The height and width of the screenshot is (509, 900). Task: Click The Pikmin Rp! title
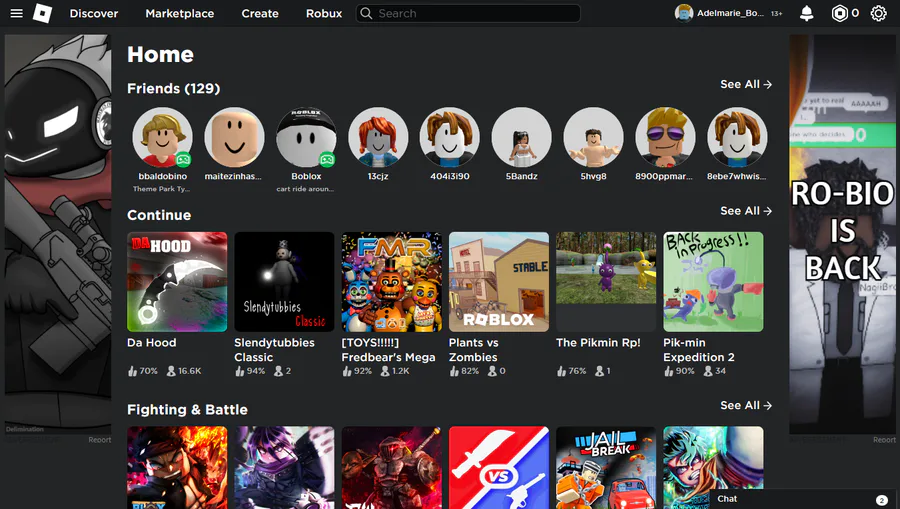(x=598, y=343)
